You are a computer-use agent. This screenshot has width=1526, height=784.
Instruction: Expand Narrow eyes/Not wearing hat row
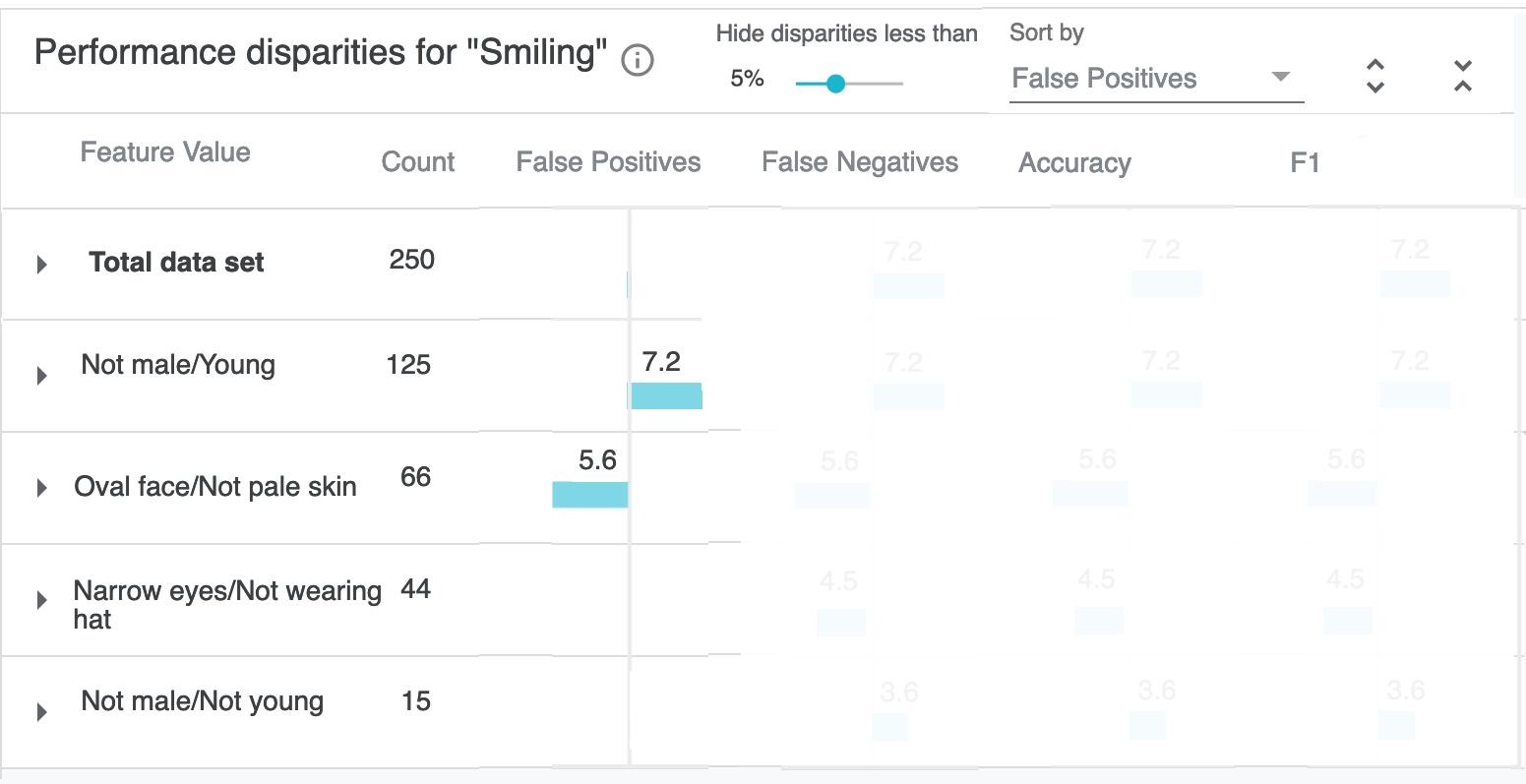point(42,600)
